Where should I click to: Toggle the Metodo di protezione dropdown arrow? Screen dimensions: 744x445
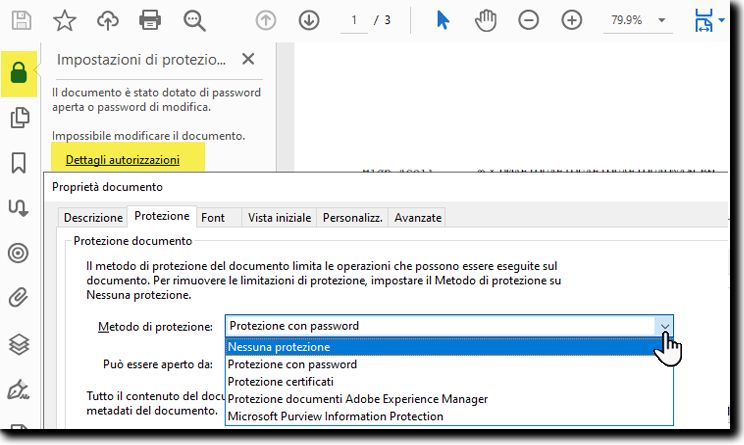(664, 326)
